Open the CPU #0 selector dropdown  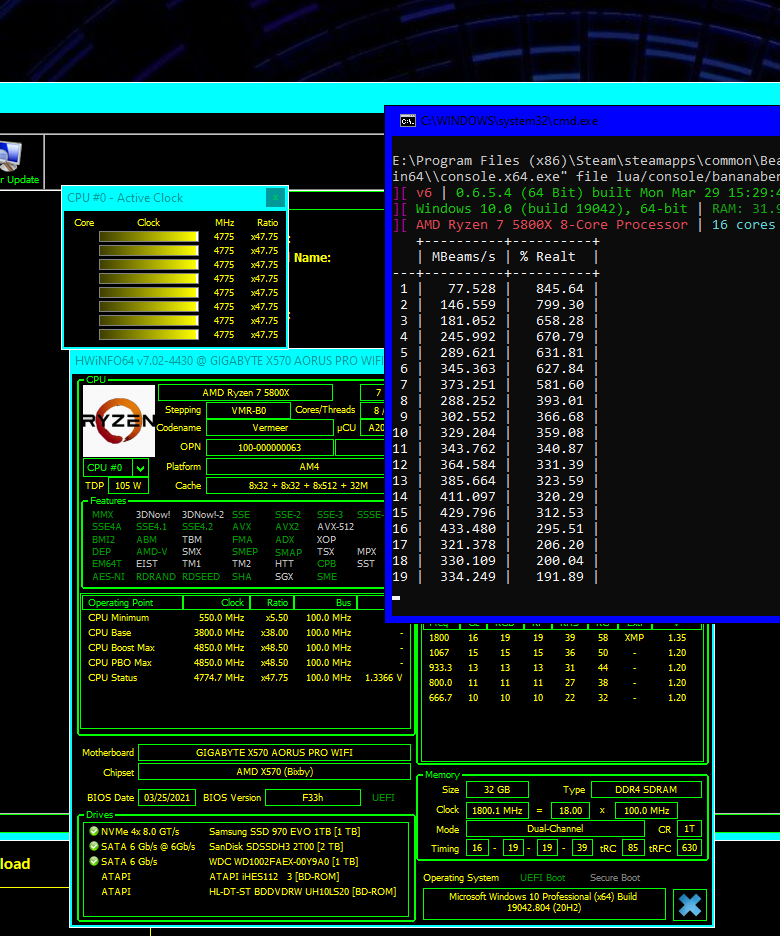[x=140, y=467]
